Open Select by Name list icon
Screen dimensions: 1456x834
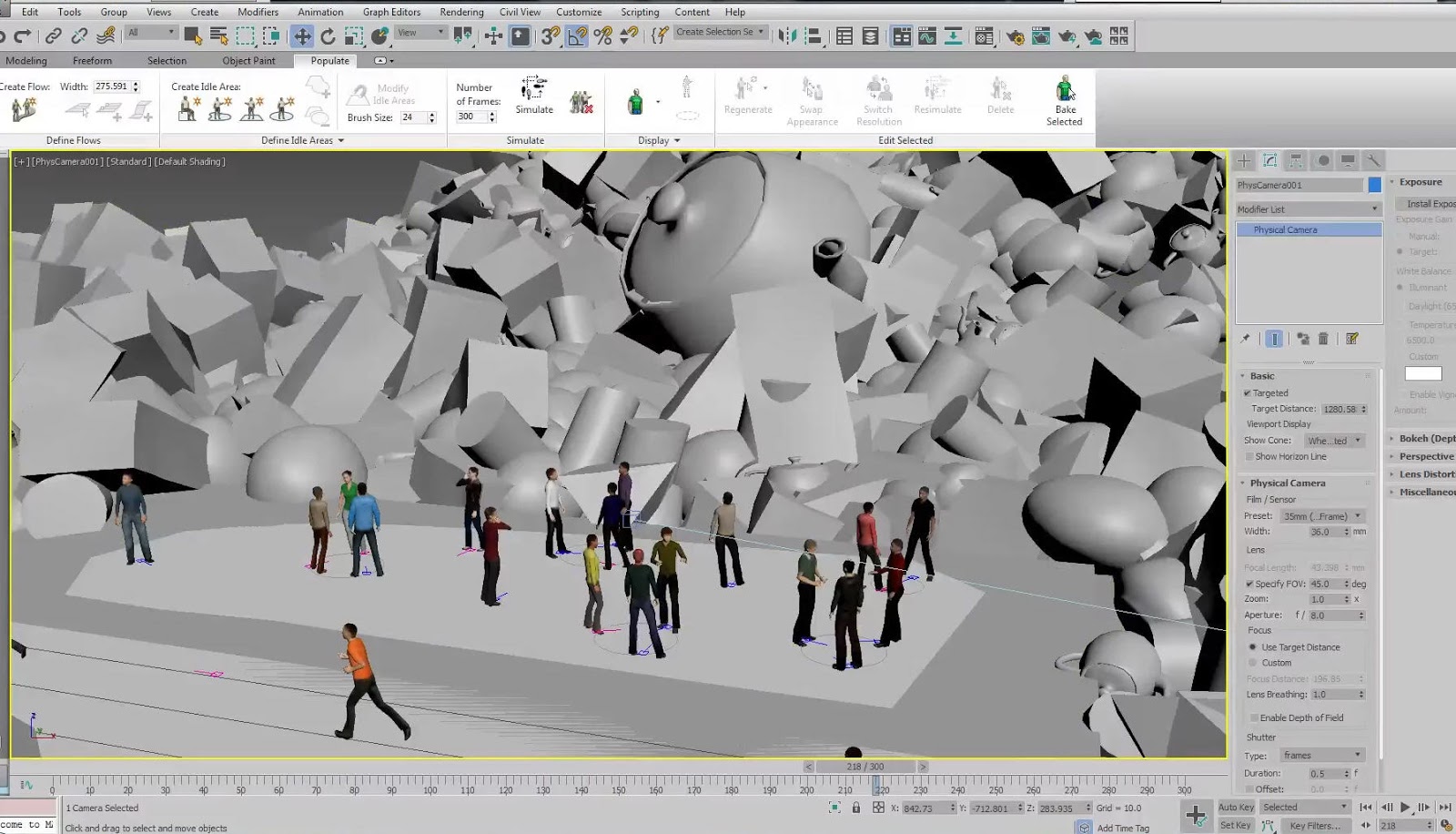pos(218,36)
